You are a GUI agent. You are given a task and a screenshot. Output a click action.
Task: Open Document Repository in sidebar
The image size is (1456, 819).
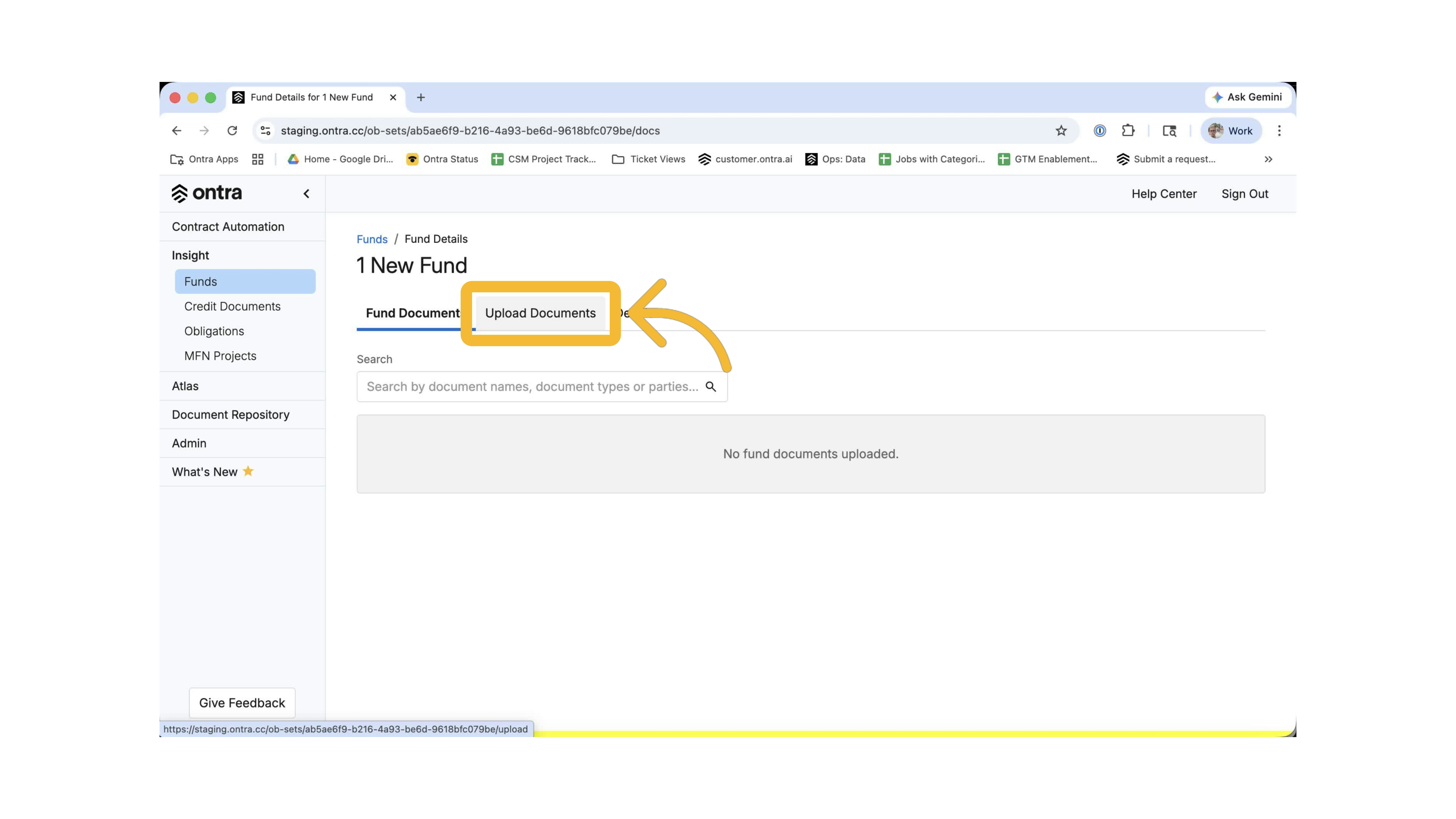(x=243, y=415)
